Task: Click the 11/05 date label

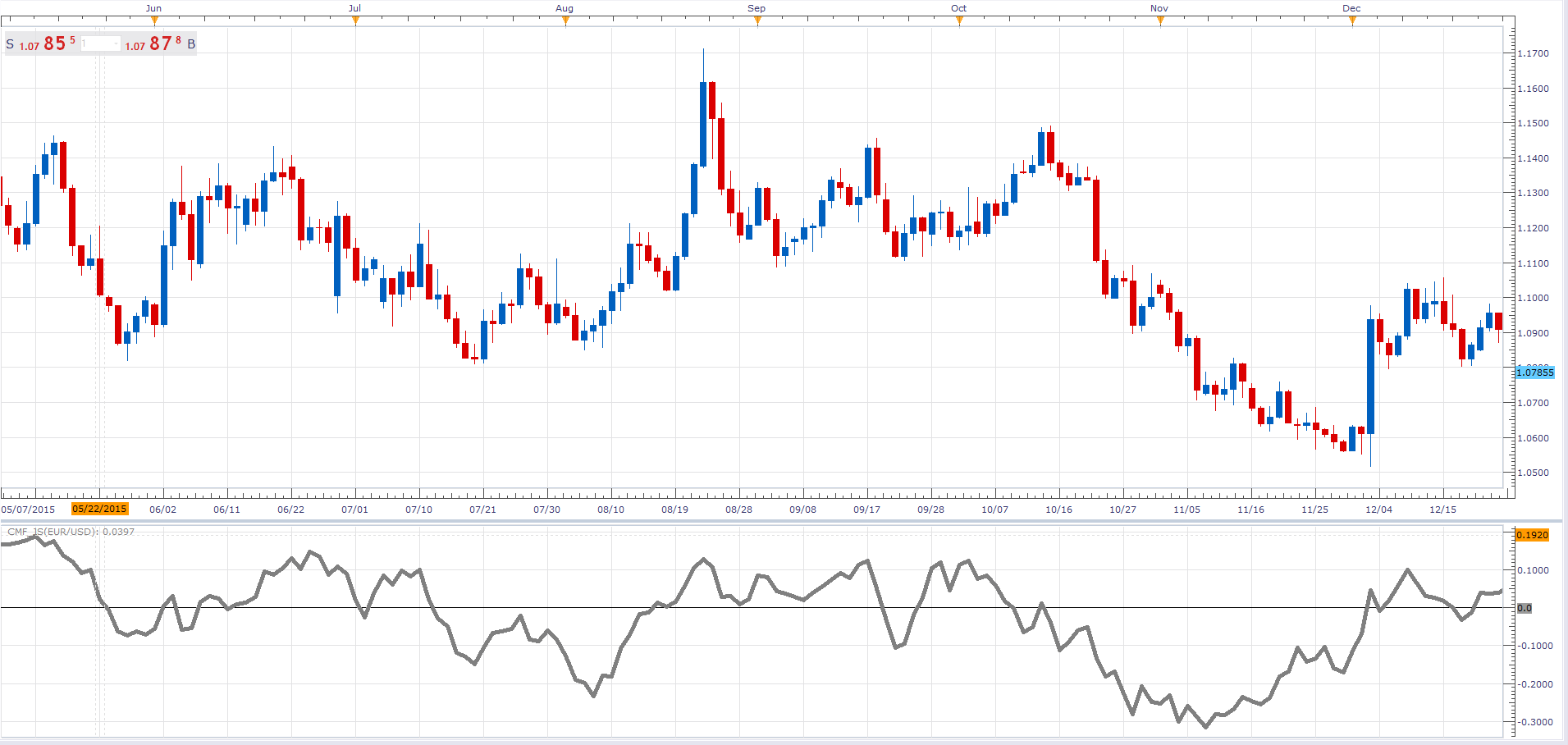Action: [1187, 510]
